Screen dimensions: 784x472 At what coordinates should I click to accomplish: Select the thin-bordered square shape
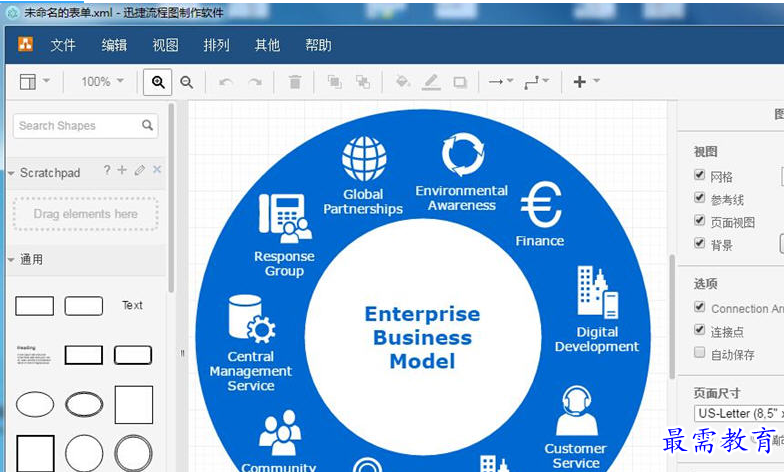(134, 404)
